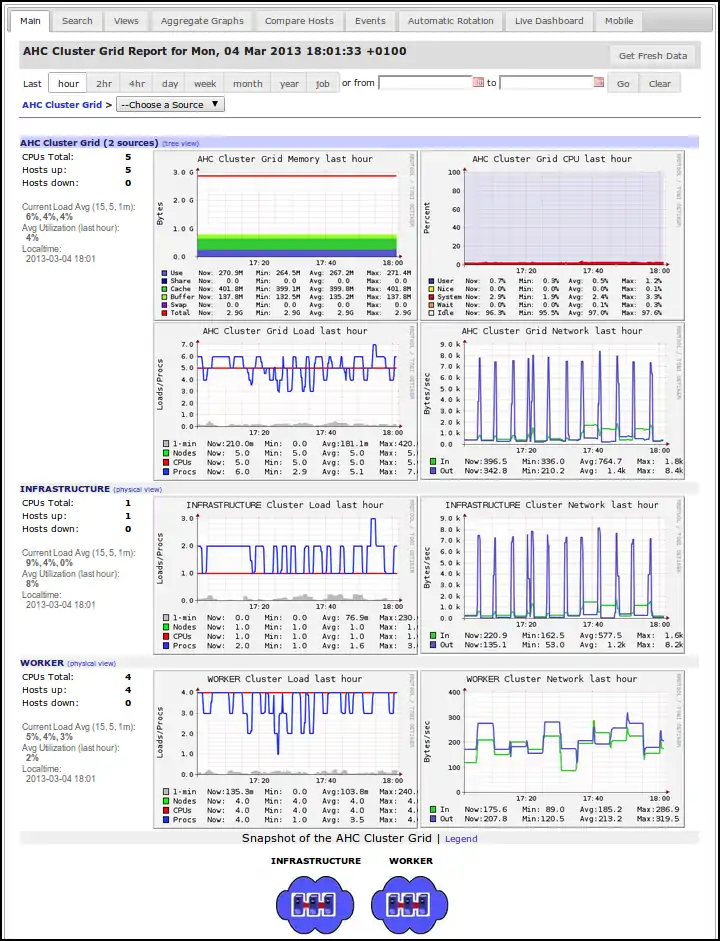Click the tree view link
Image resolution: width=720 pixels, height=941 pixels.
[x=181, y=144]
